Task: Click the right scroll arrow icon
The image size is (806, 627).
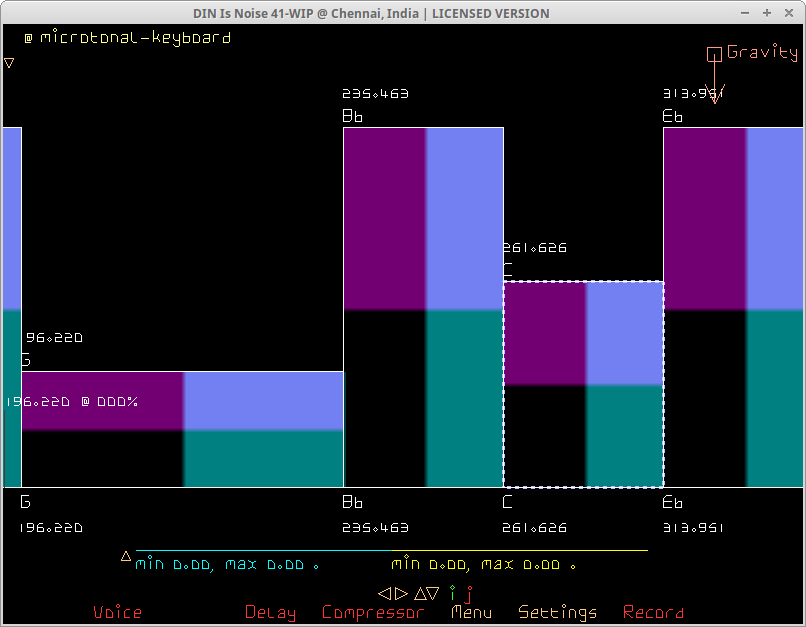Action: click(x=401, y=593)
